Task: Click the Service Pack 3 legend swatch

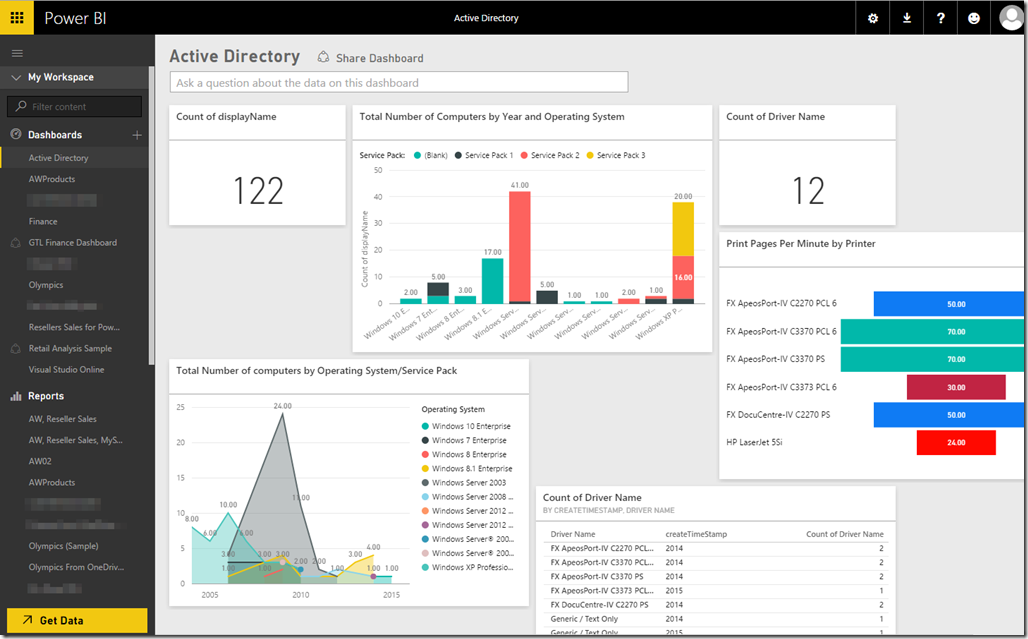Action: click(x=589, y=155)
